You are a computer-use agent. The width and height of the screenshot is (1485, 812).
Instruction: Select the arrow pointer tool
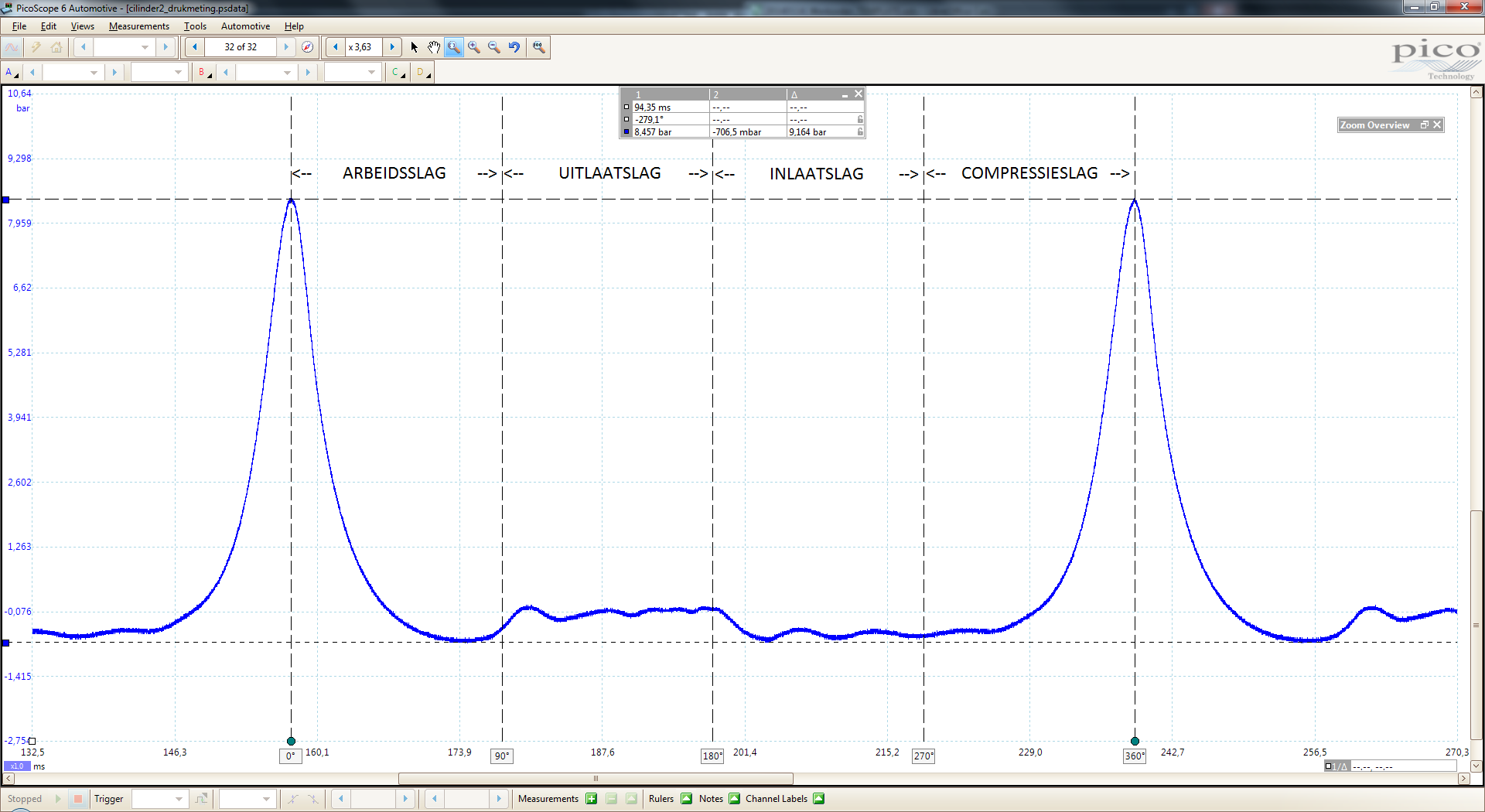pos(414,47)
